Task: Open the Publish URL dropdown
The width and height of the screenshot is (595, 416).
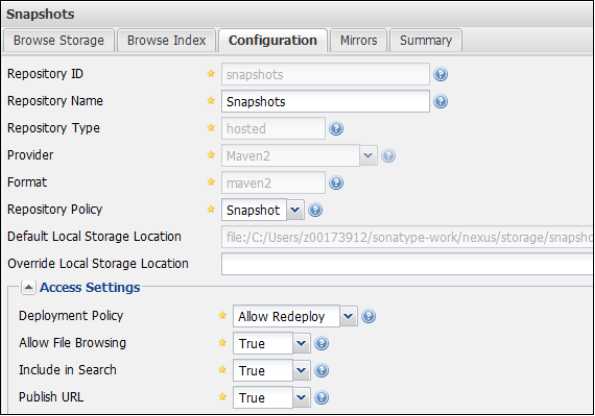Action: coord(301,397)
